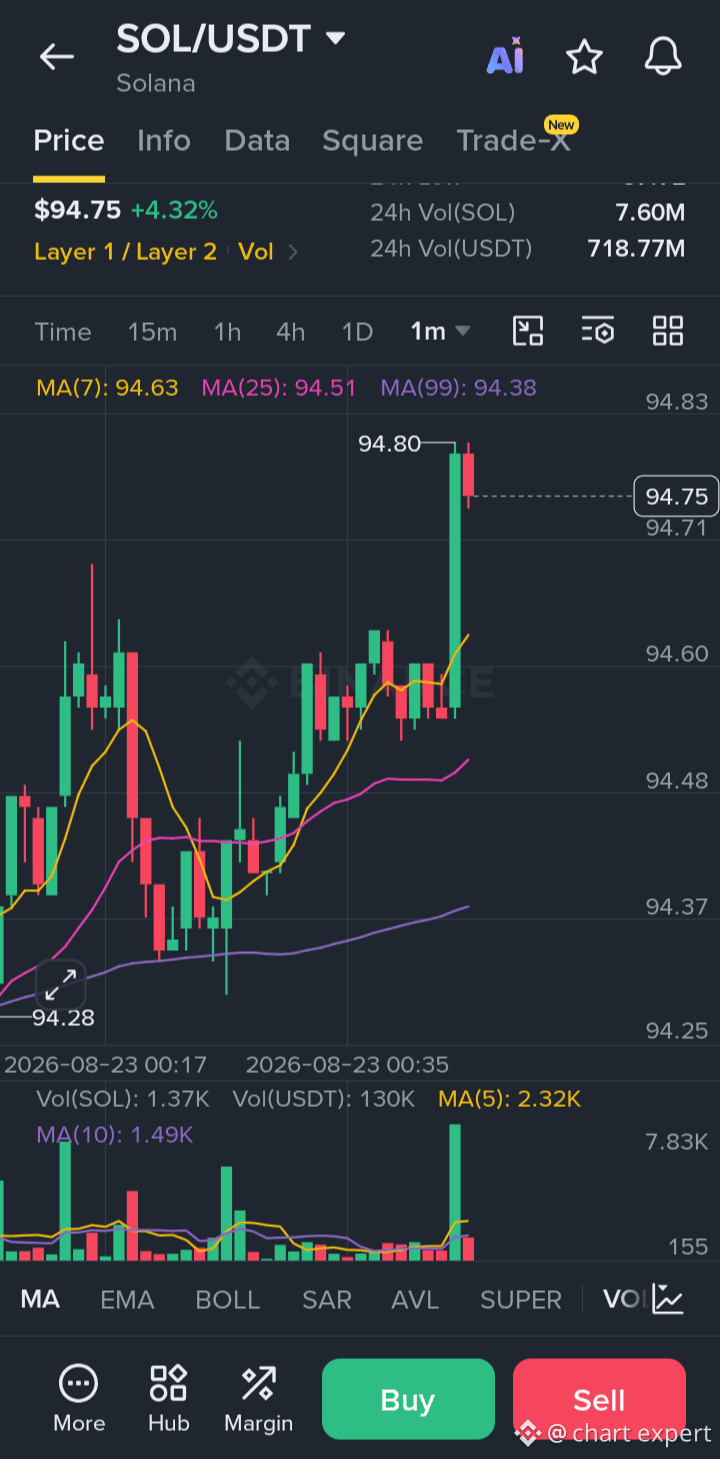Select the 15m interval

click(x=152, y=331)
